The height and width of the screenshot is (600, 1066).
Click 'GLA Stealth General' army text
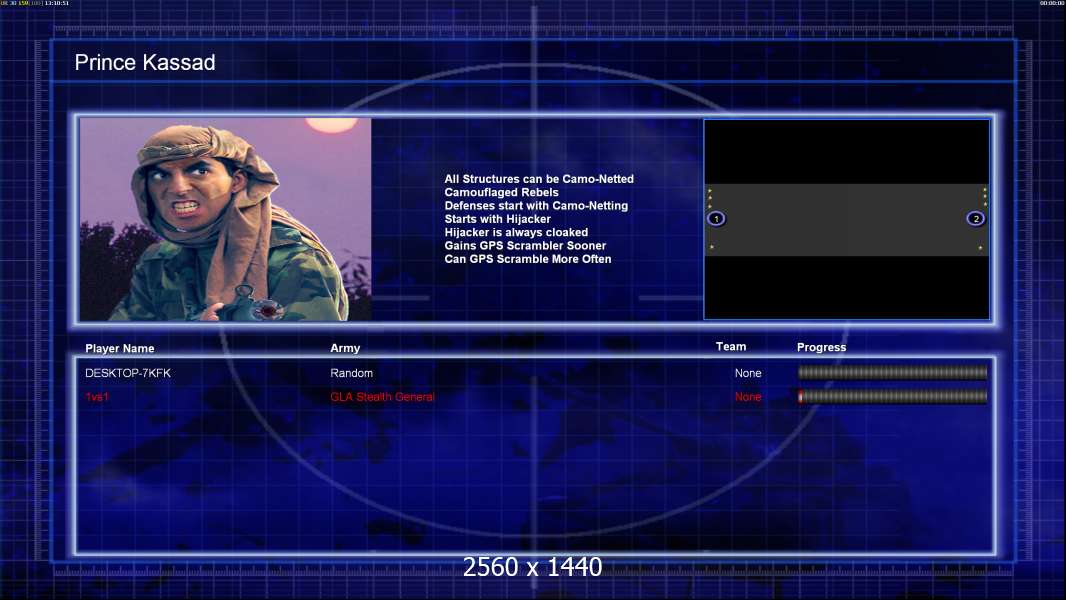point(382,397)
